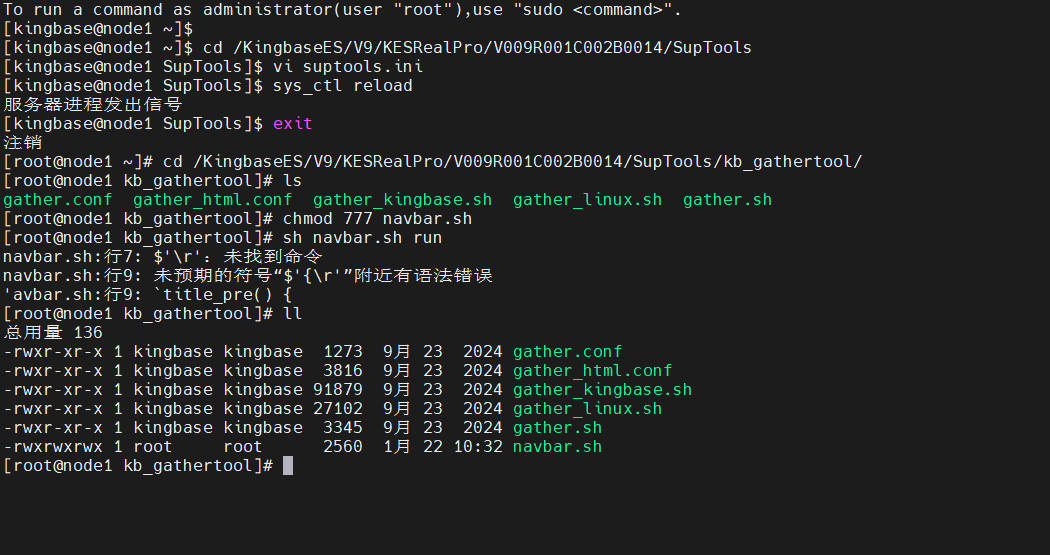1050x555 pixels.
Task: Click the "注销" logout message line
Action: [23, 142]
